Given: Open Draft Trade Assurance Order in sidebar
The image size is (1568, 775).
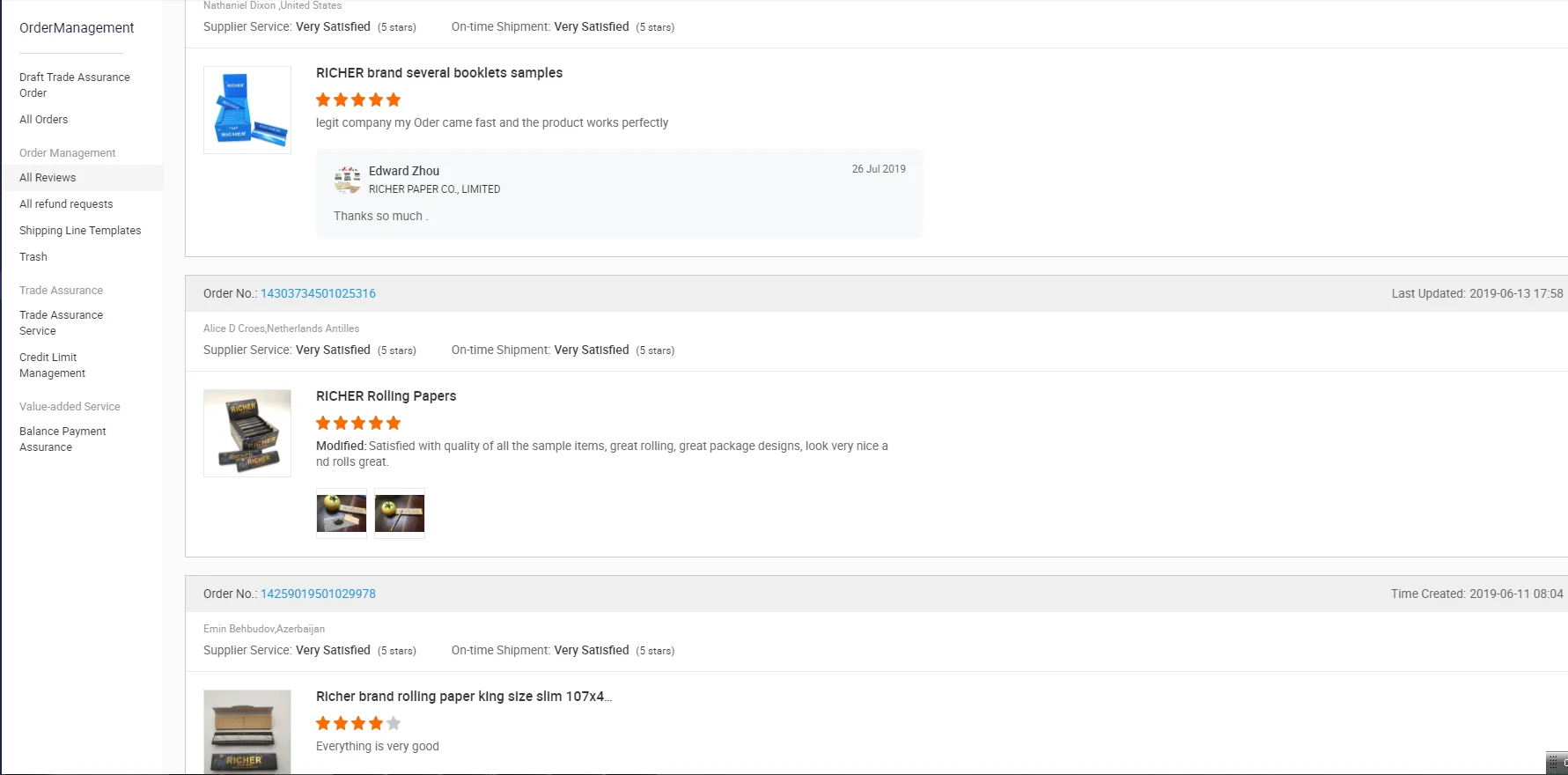Looking at the screenshot, I should point(75,85).
